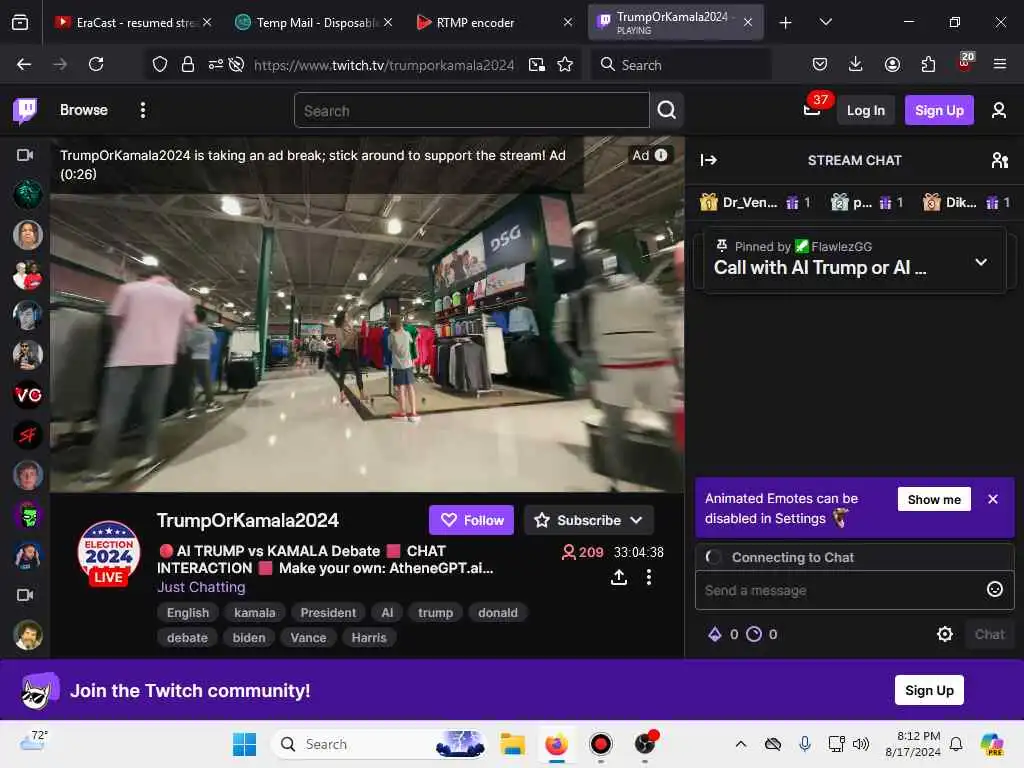Follow the TrumpOrKamala2024 channel
This screenshot has width=1024, height=768.
pos(472,520)
